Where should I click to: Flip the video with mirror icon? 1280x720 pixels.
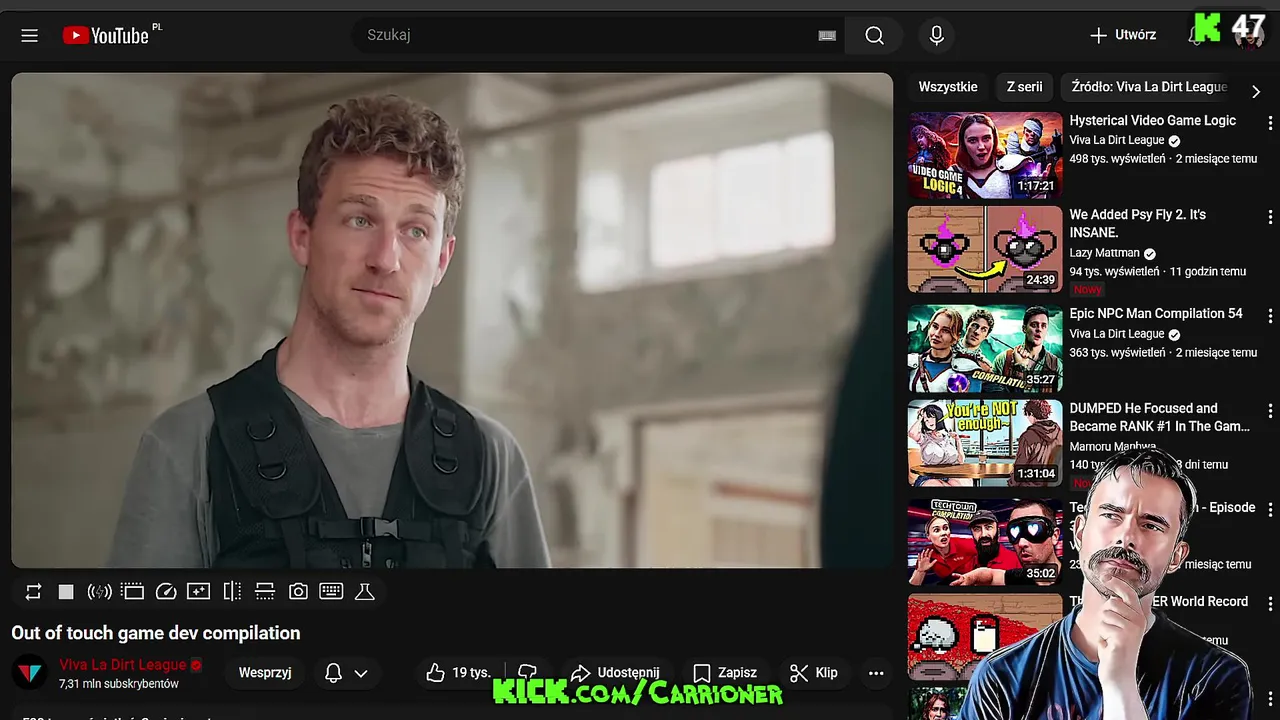tap(232, 592)
